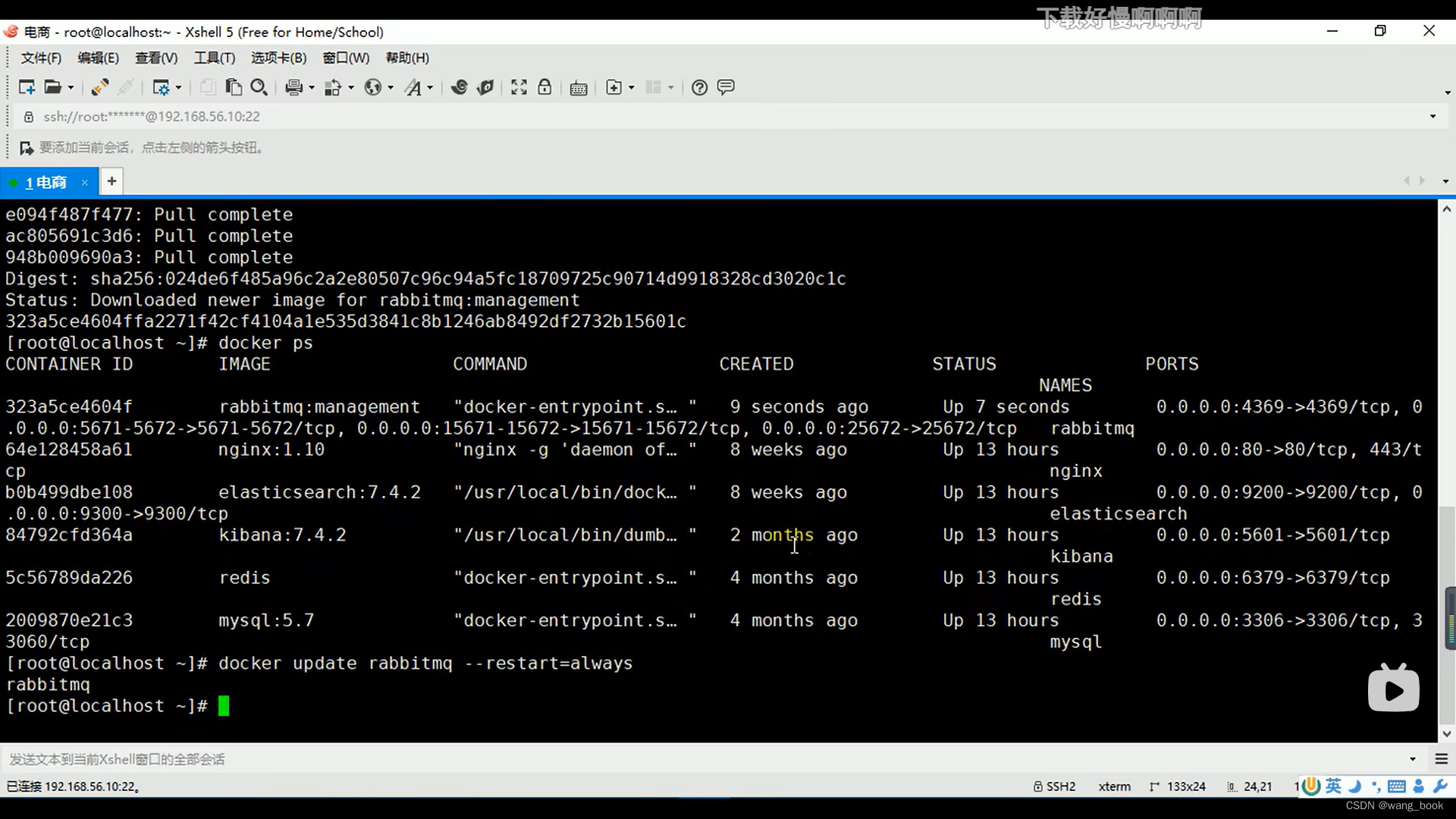Click the speech bubble feedback icon
The width and height of the screenshot is (1456, 819).
pos(726,87)
